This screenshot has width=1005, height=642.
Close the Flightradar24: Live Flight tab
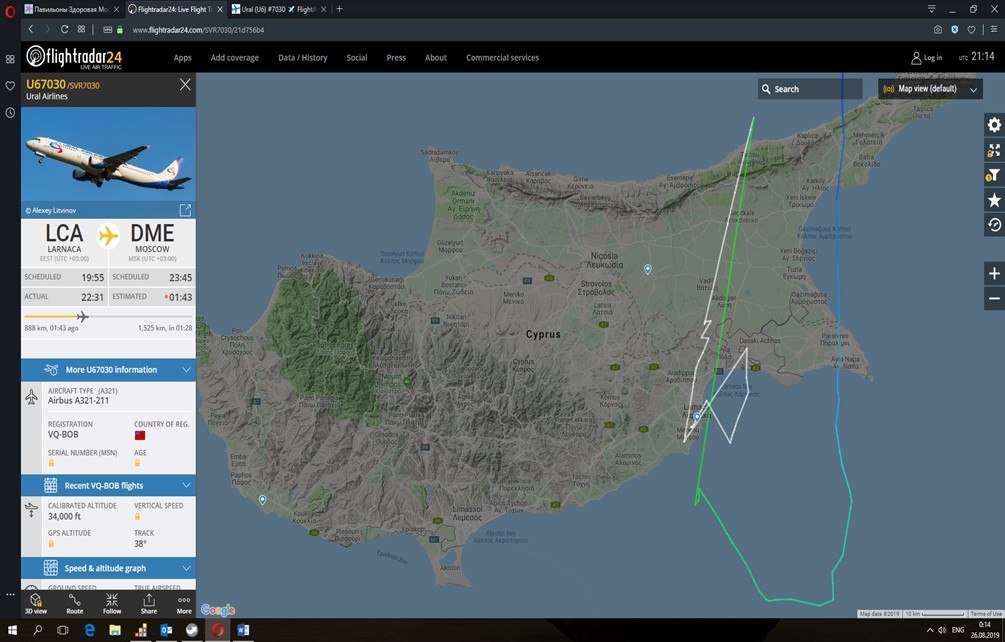coord(220,9)
